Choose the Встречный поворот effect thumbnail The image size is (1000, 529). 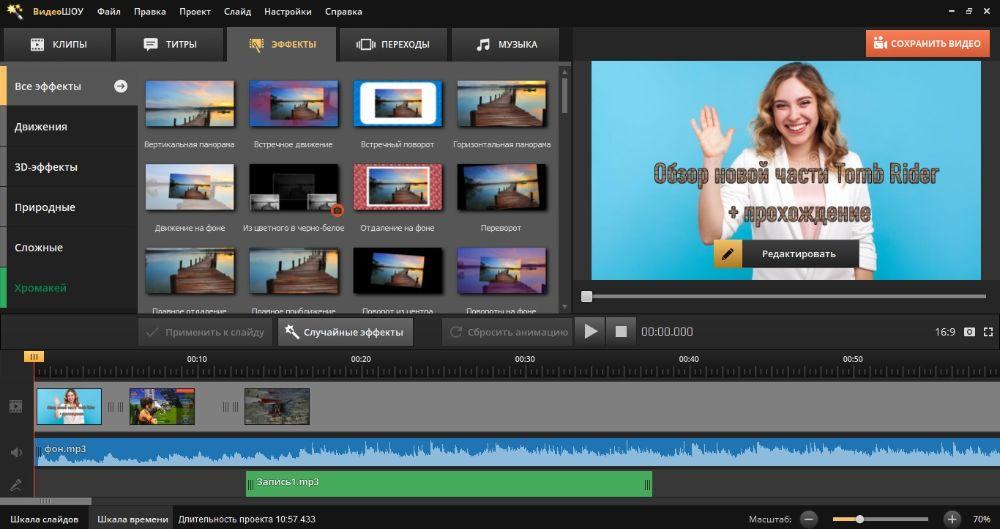tap(397, 103)
